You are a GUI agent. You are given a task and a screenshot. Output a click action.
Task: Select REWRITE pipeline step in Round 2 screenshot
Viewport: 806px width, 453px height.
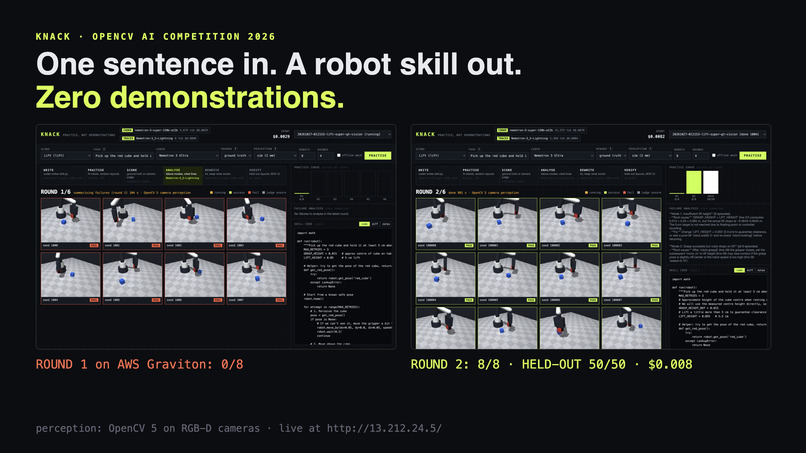[599, 175]
